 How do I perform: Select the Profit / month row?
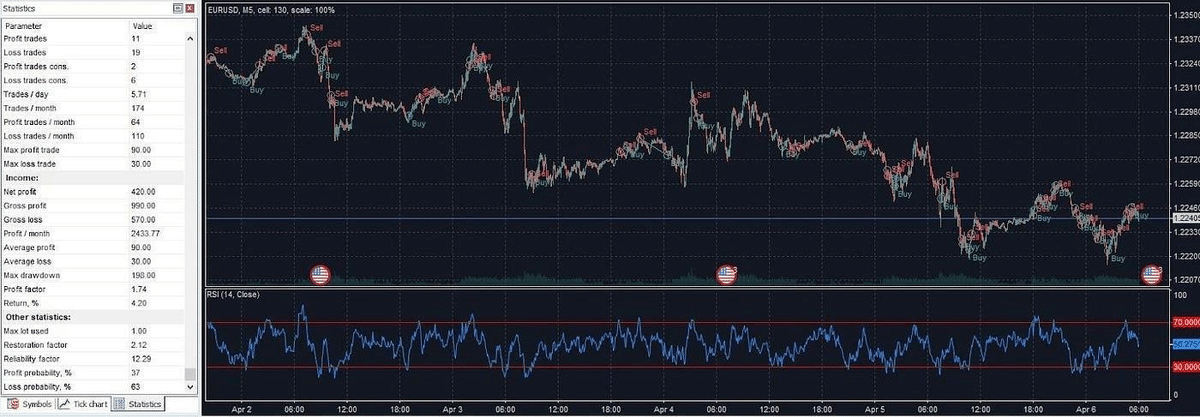point(93,233)
